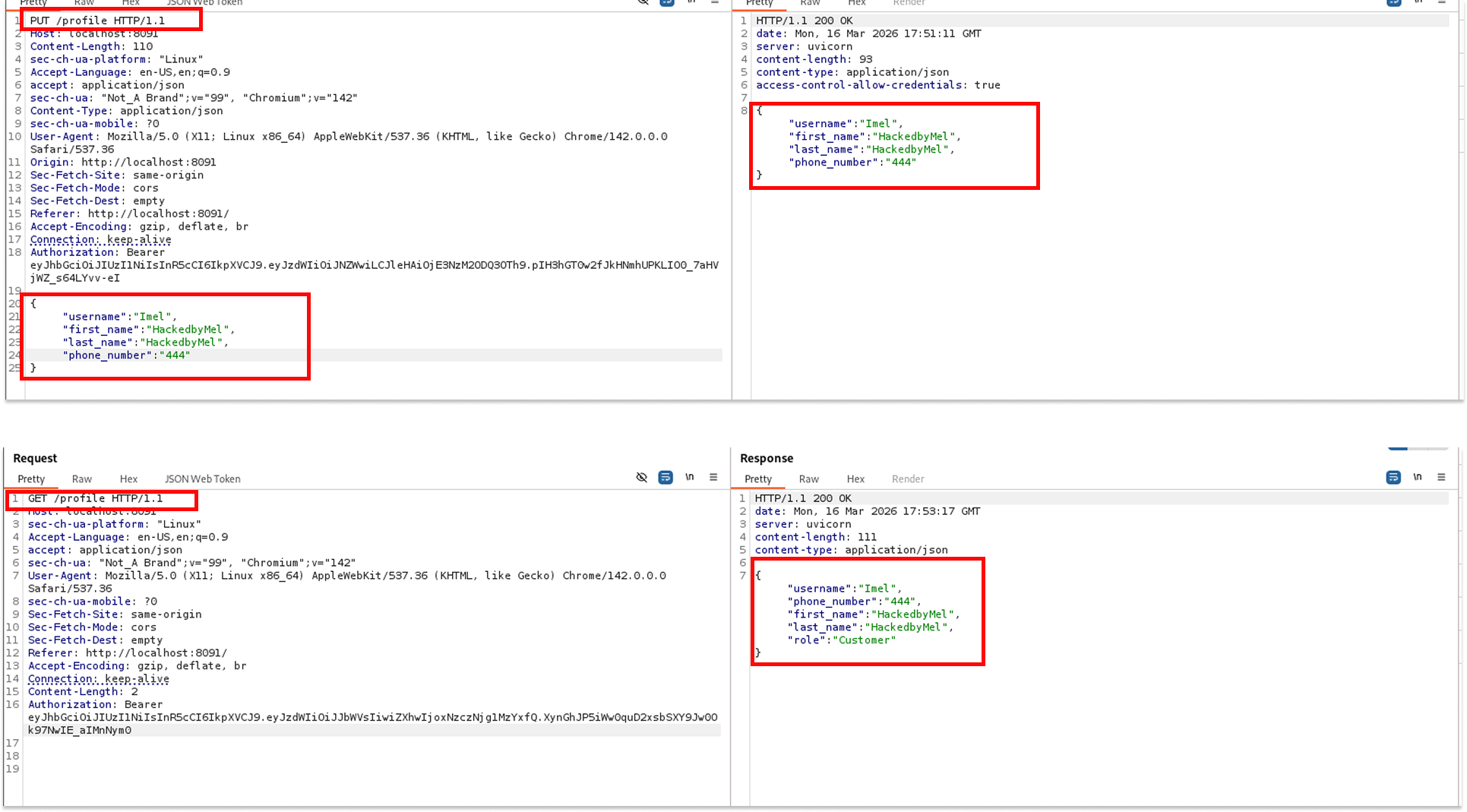Switch lower Request view to Raw tab
This screenshot has width=1467, height=812.
coord(81,479)
